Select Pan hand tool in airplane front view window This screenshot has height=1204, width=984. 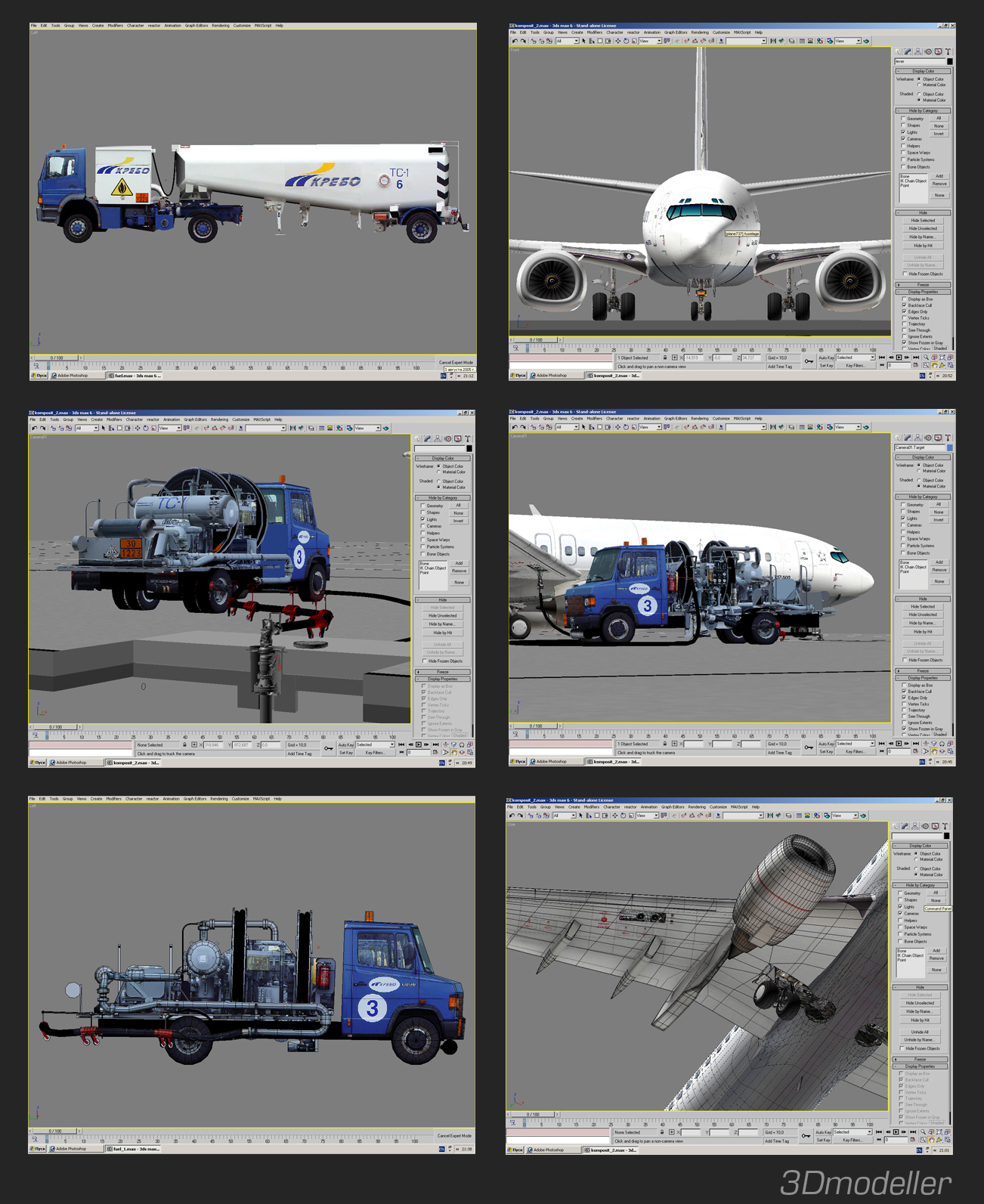tap(935, 366)
